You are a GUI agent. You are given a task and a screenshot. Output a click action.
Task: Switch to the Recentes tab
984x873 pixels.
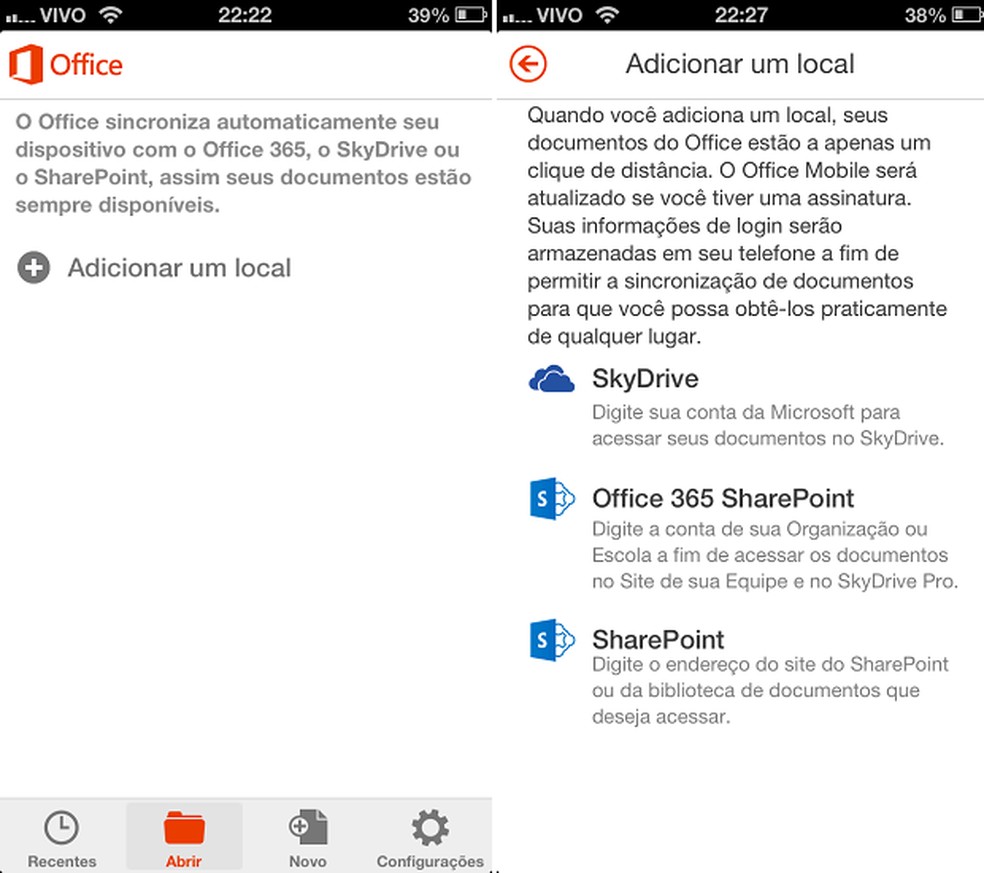point(61,838)
